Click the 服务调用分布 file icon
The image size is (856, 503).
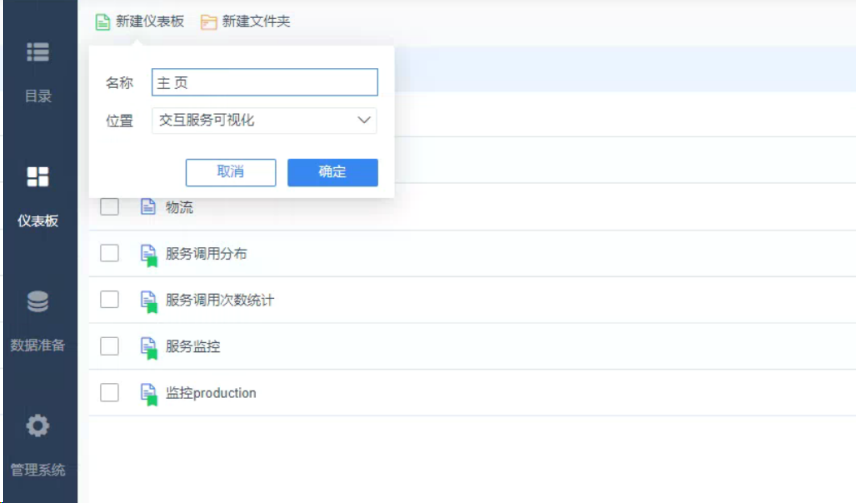(149, 254)
